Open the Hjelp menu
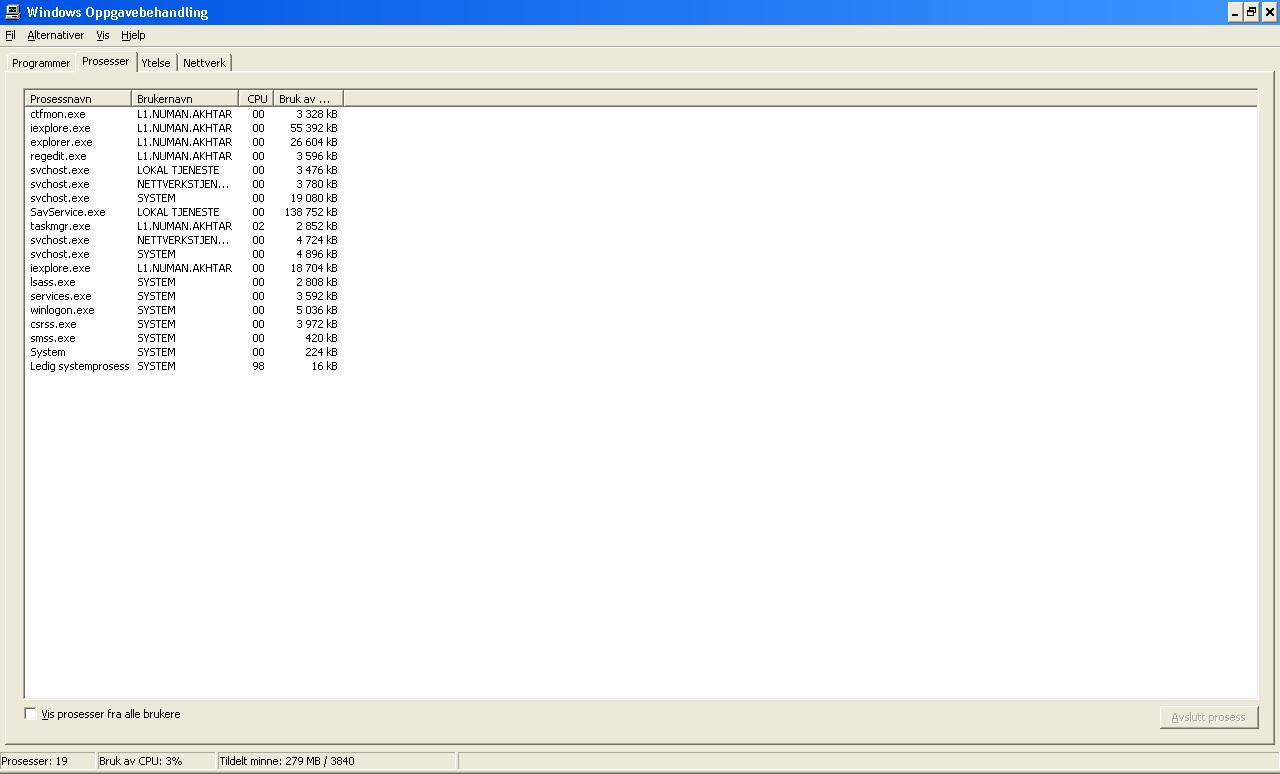This screenshot has width=1280, height=774. [133, 35]
